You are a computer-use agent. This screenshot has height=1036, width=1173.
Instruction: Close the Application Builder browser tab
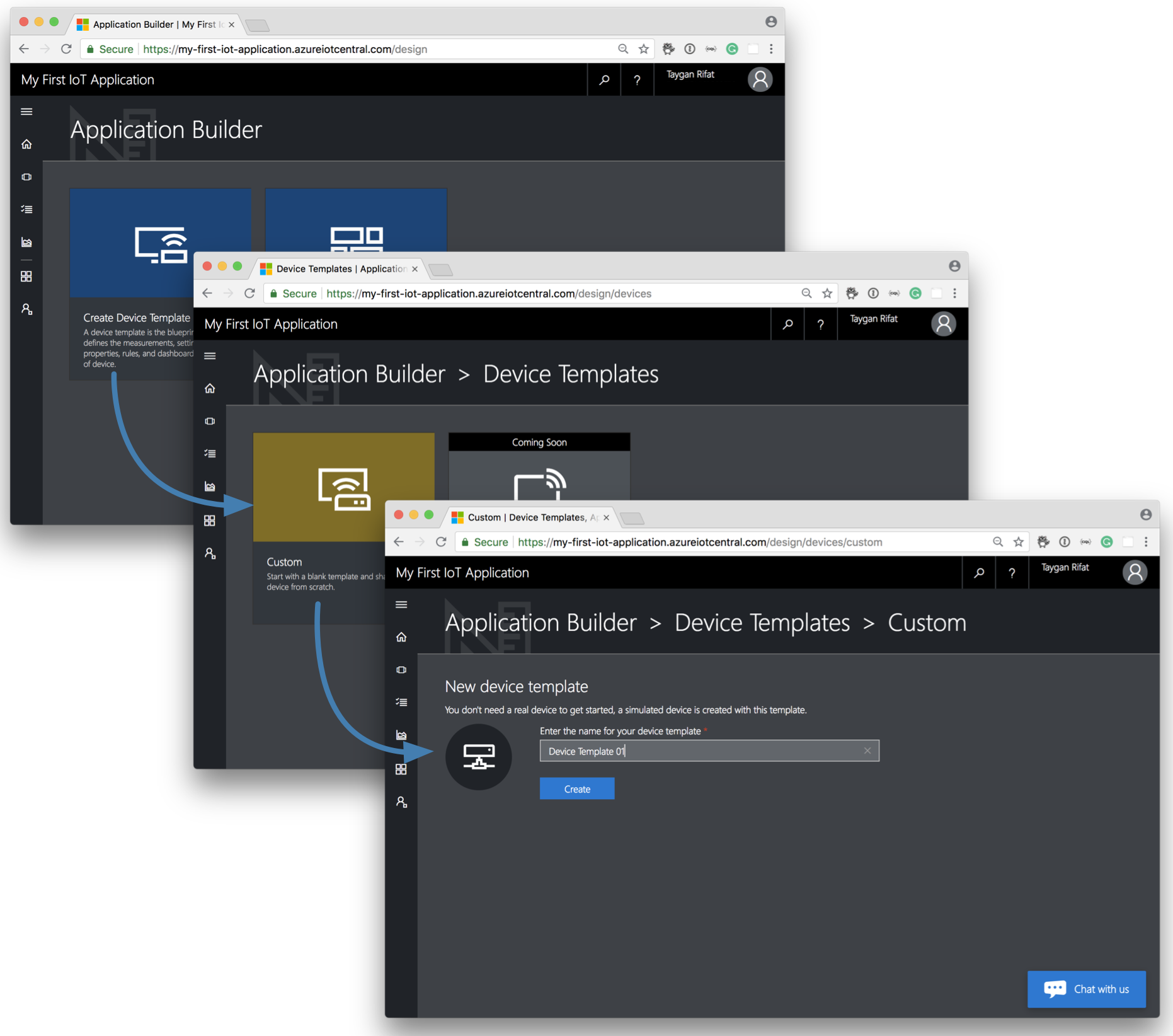point(231,25)
